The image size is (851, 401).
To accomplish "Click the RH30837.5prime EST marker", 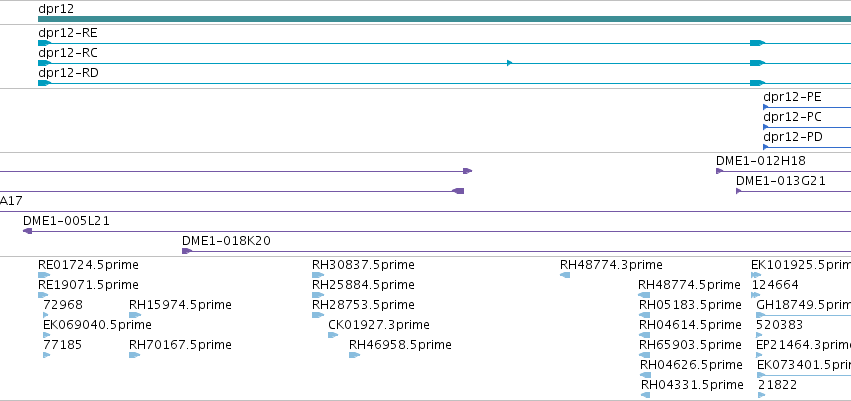I will pyautogui.click(x=318, y=275).
